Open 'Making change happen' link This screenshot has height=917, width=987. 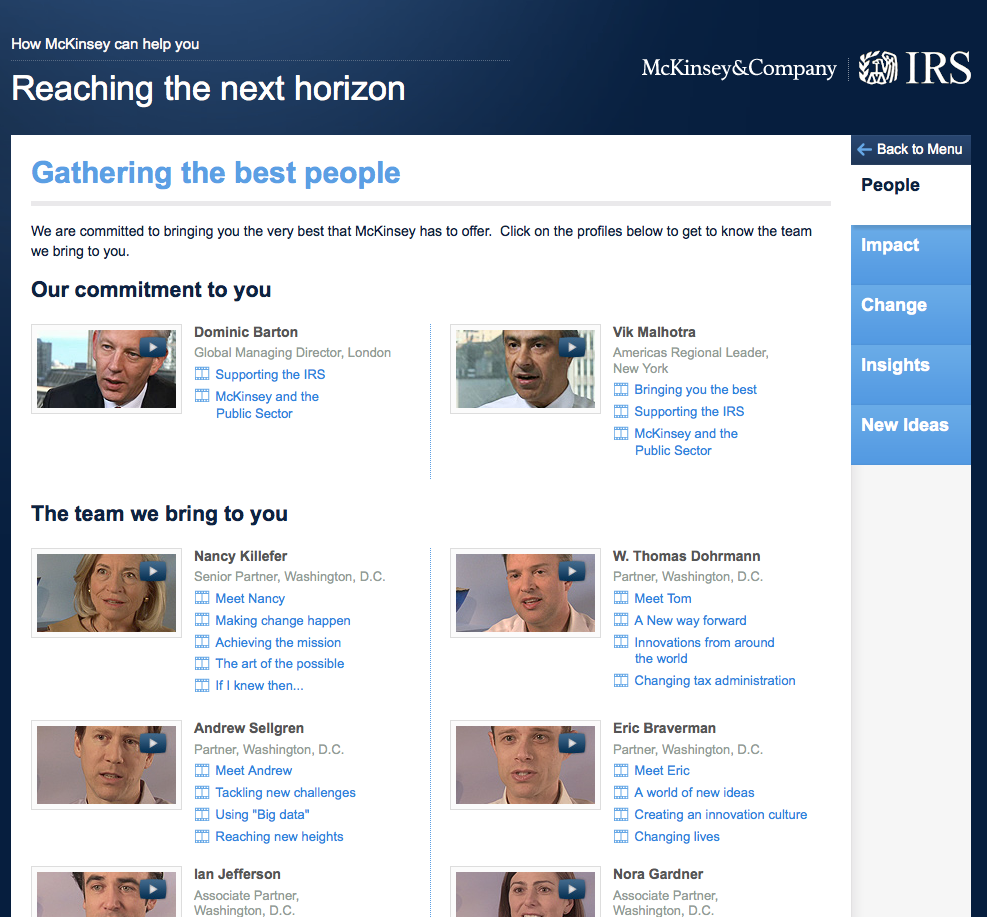(x=283, y=621)
